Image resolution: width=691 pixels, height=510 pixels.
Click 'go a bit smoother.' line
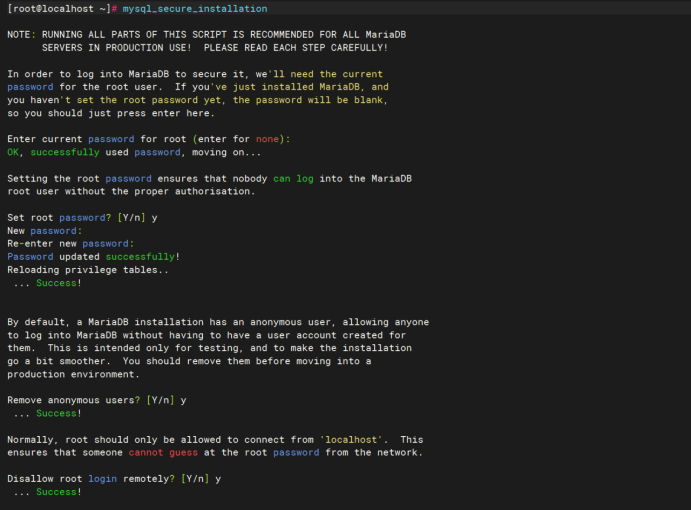(189, 361)
